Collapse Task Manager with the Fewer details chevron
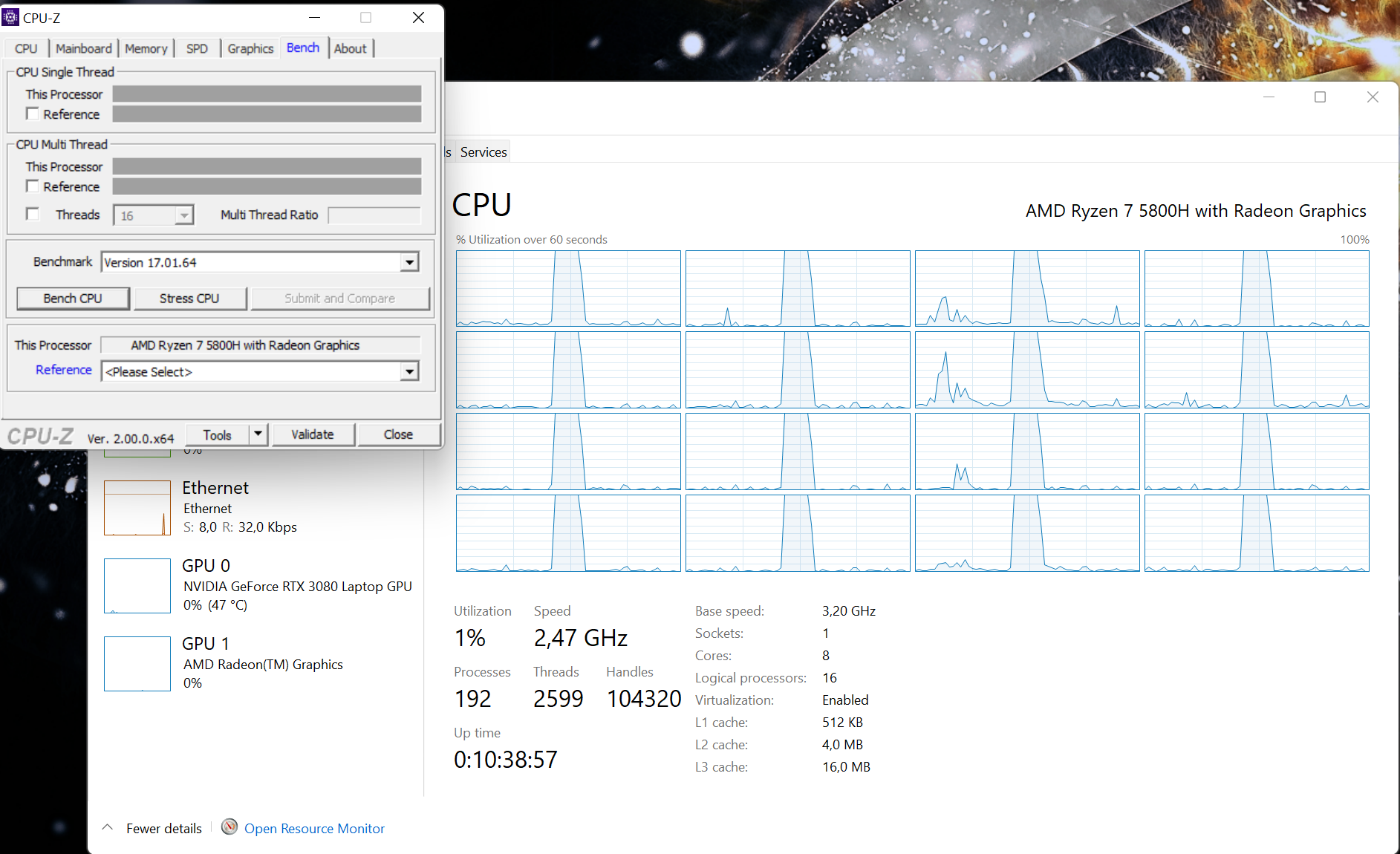 pyautogui.click(x=108, y=827)
